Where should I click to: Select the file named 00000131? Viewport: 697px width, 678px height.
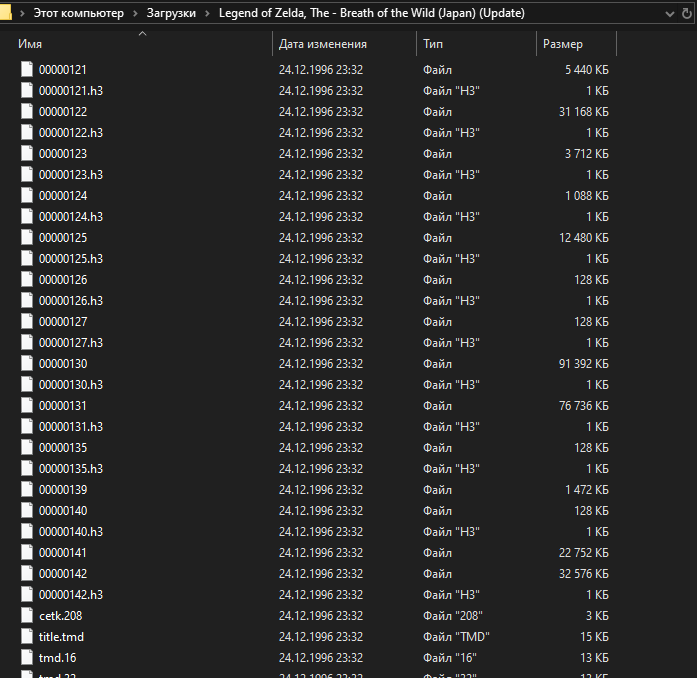[x=63, y=405]
